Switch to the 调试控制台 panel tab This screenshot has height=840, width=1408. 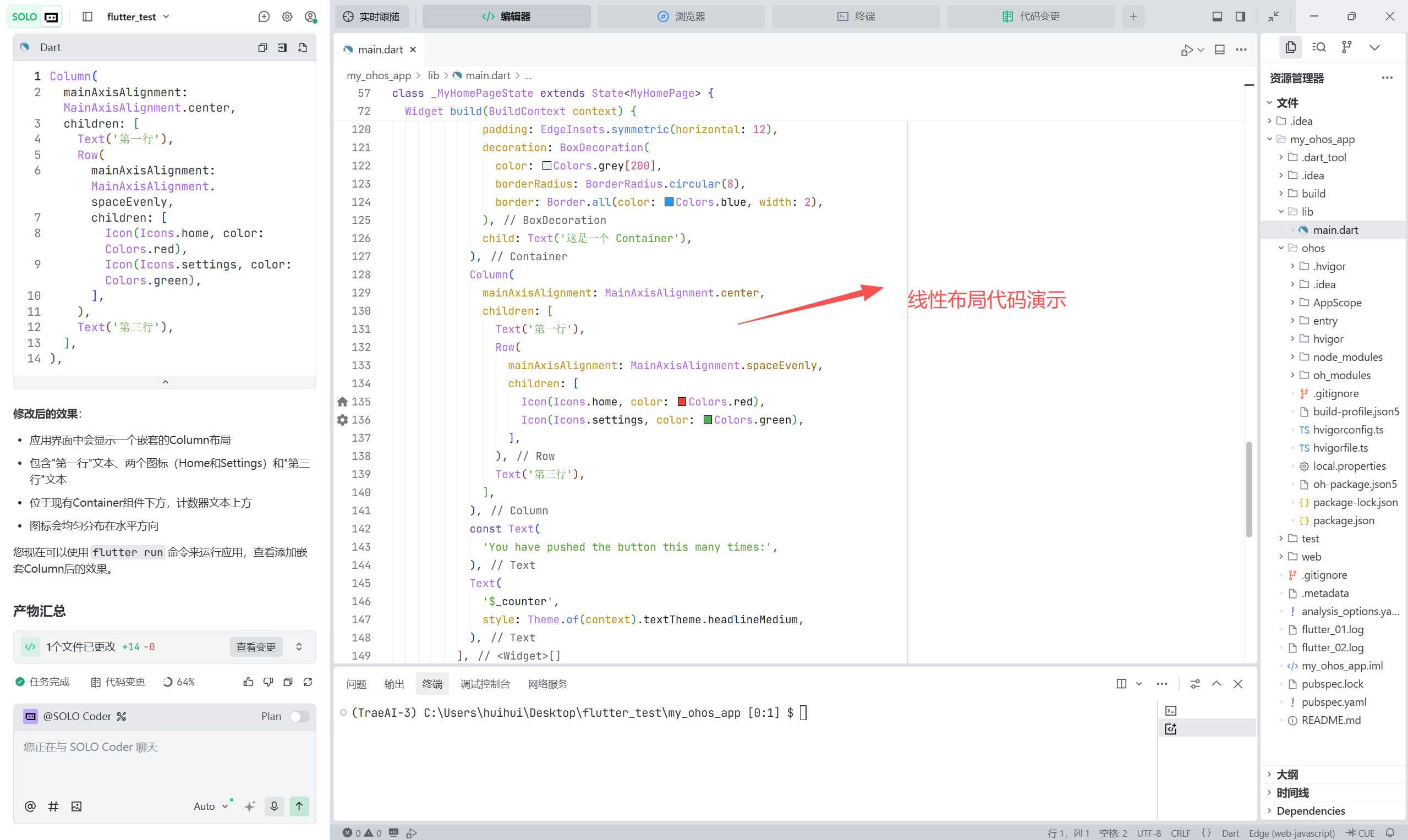coord(485,684)
